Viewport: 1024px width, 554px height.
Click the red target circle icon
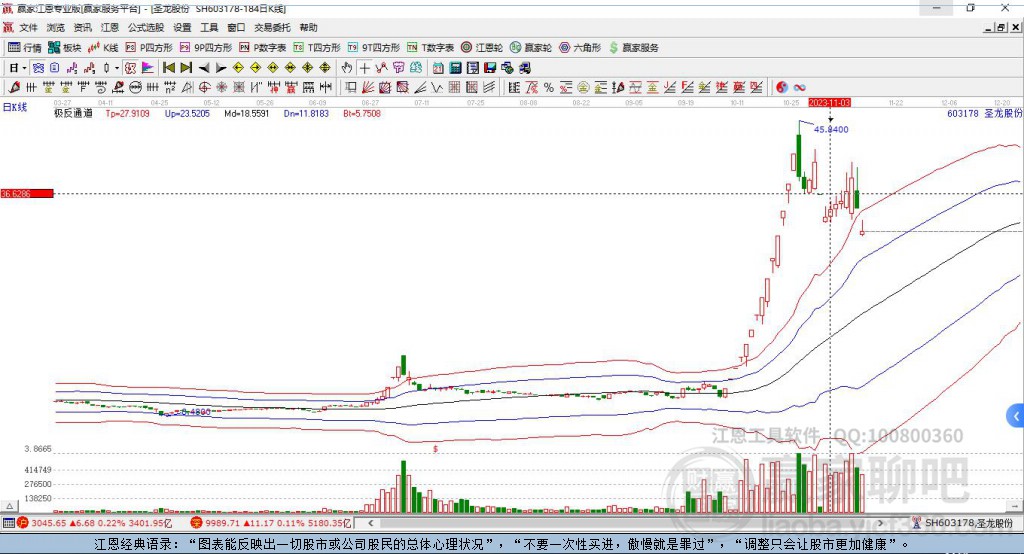(x=205, y=87)
